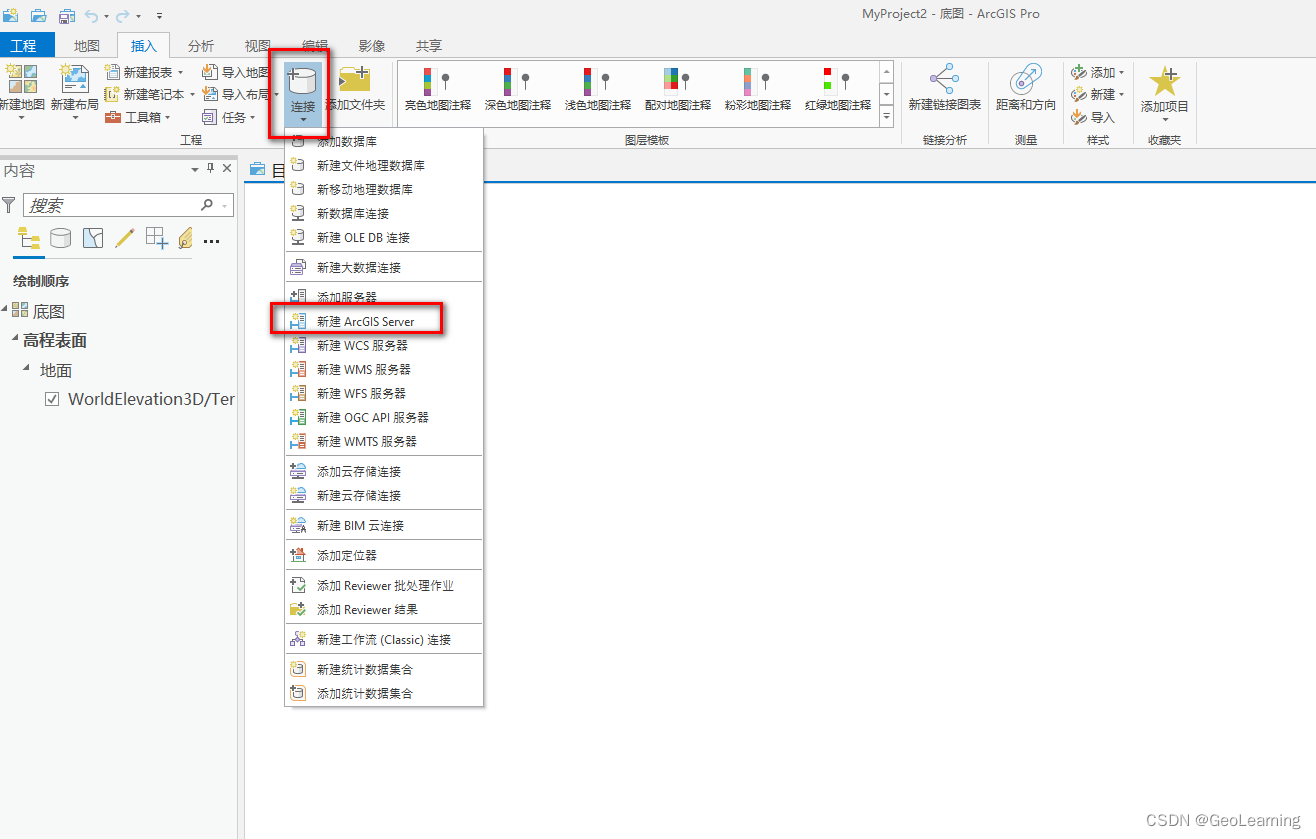Viewport: 1316px width, 839px height.
Task: Open the 连接 dropdown arrow
Action: tap(302, 119)
